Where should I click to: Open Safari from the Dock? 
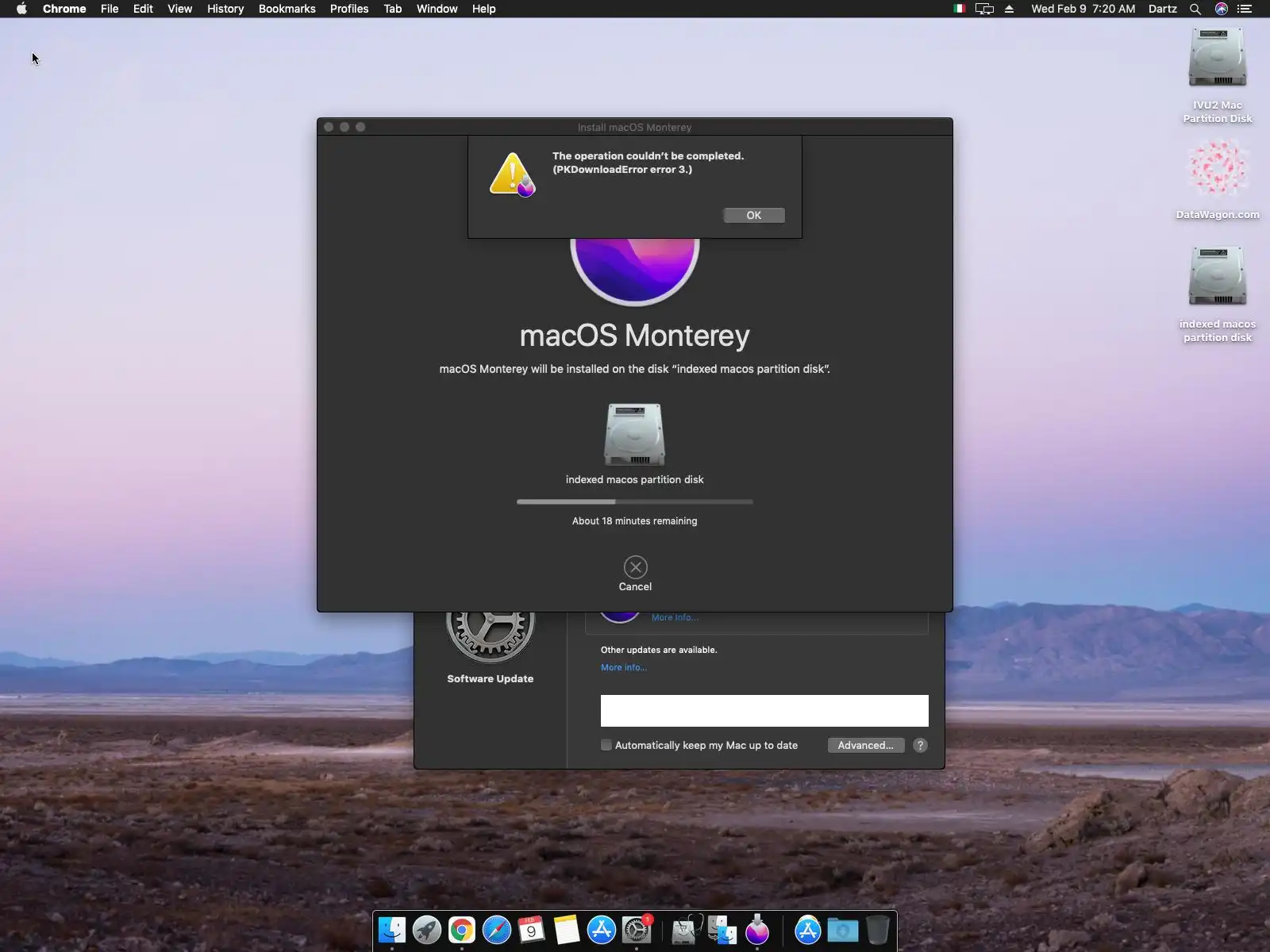point(497,930)
